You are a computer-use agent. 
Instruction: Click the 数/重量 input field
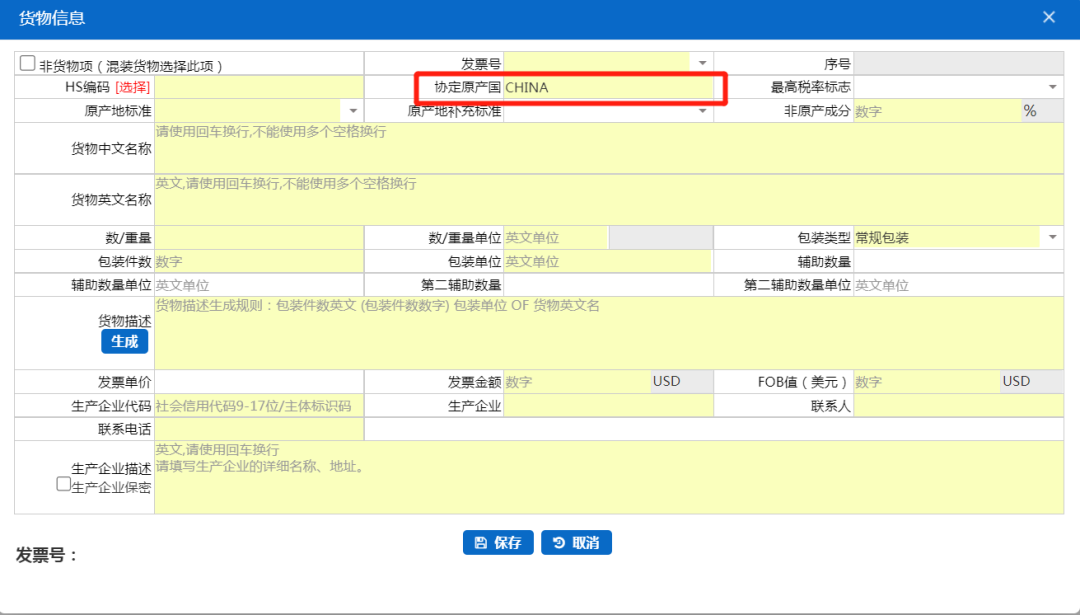click(259, 238)
